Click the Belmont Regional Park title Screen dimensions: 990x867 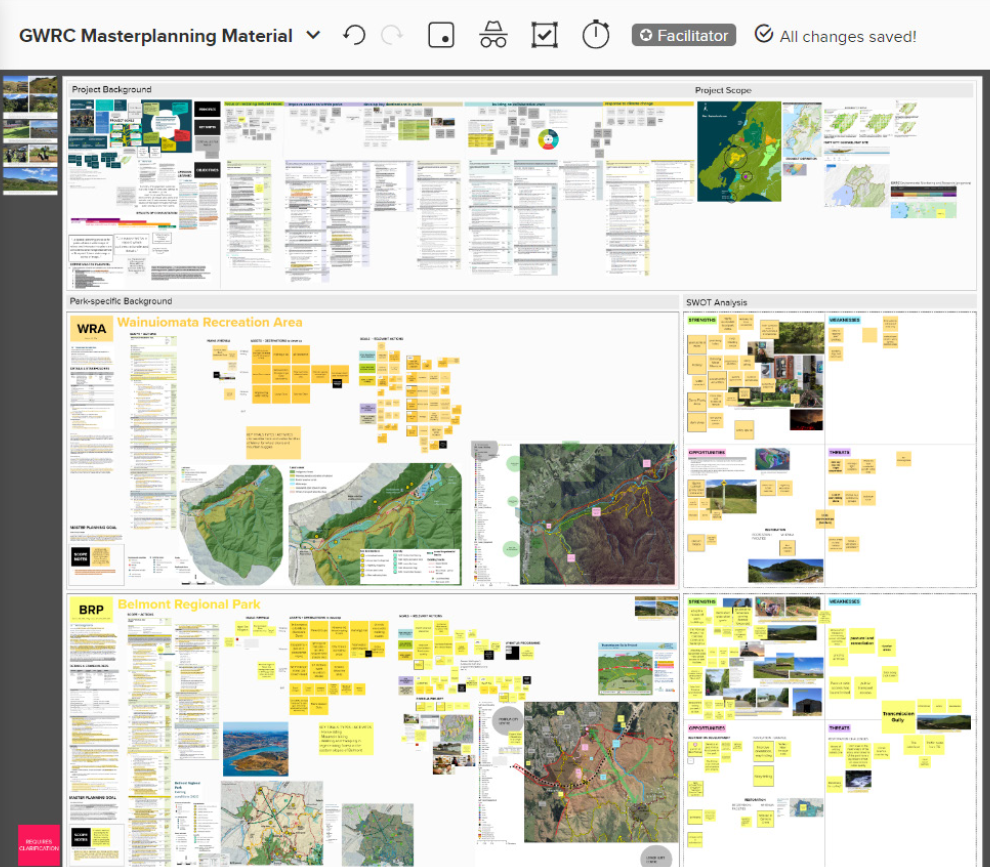coord(189,604)
